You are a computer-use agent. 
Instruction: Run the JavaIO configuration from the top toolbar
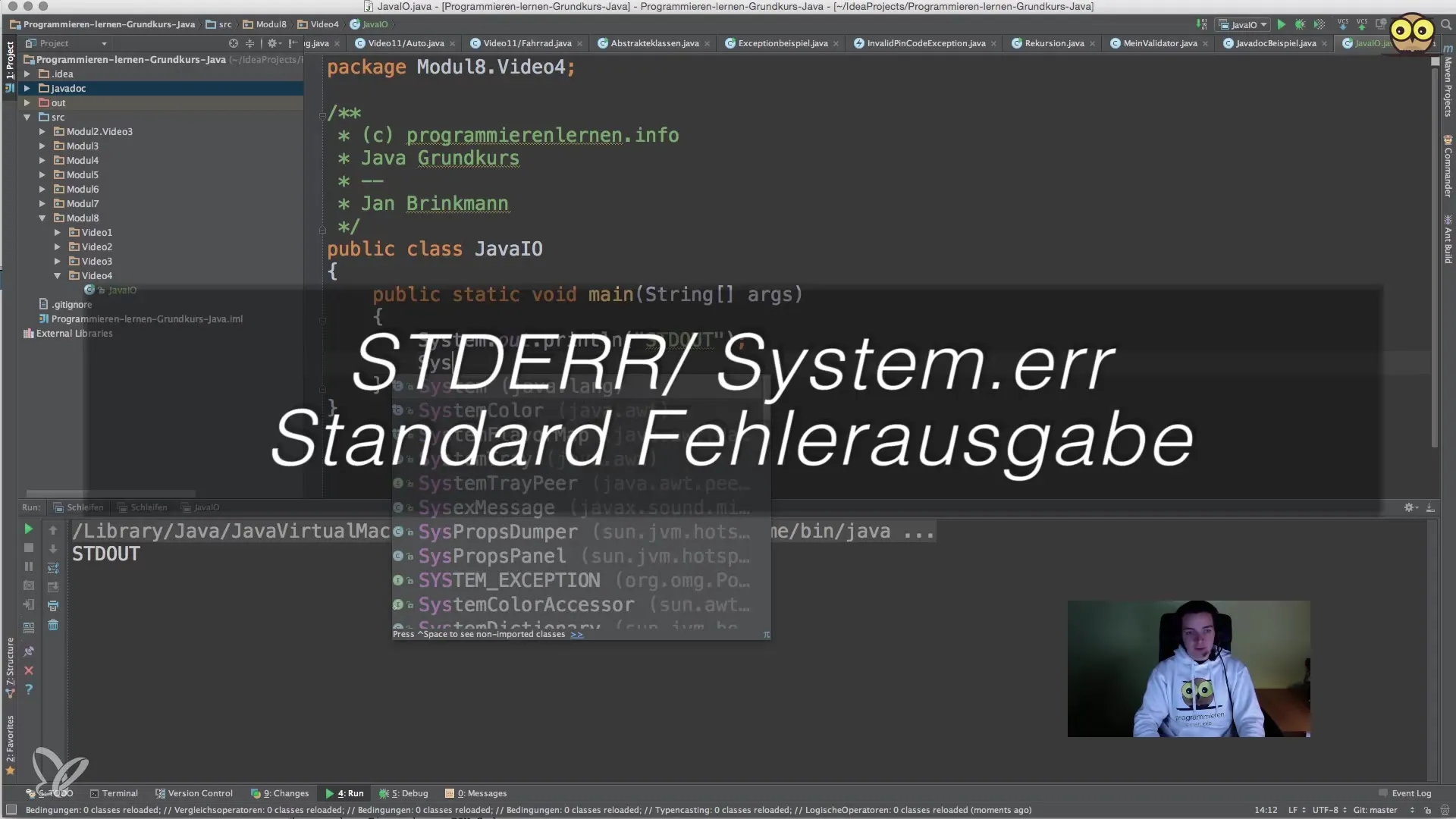coord(1281,25)
